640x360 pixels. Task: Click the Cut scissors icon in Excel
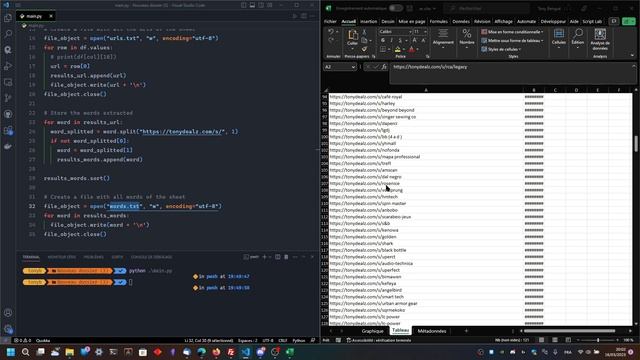pos(364,32)
